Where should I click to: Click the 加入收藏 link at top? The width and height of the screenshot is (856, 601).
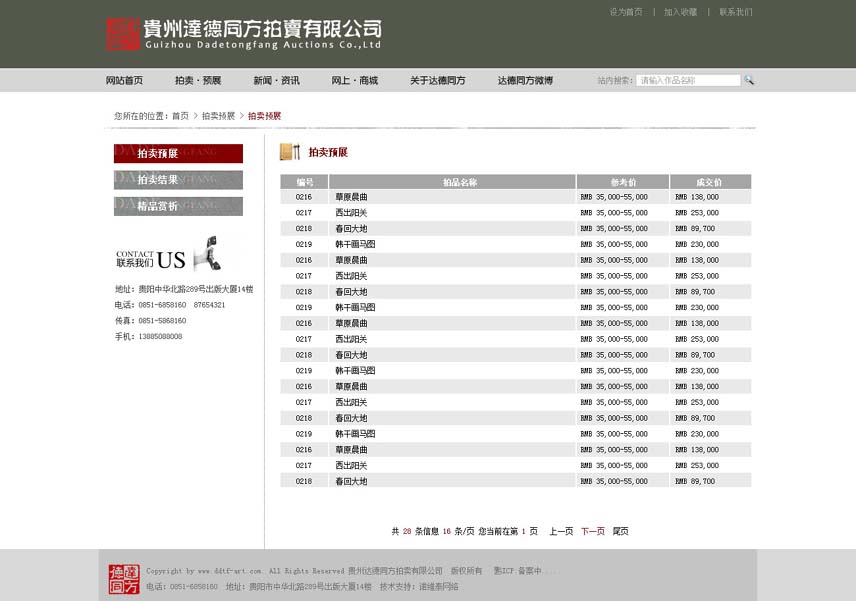point(680,12)
